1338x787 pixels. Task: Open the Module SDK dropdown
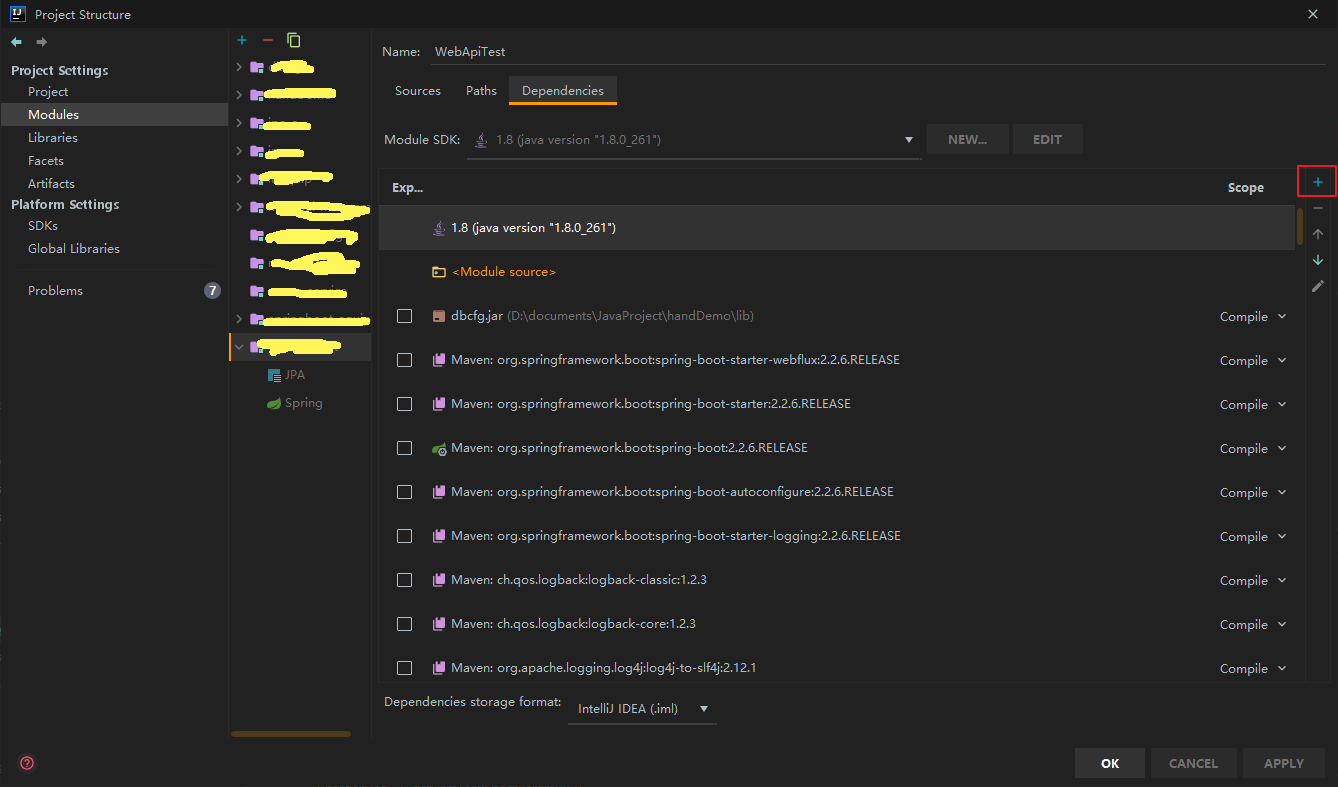coord(694,140)
